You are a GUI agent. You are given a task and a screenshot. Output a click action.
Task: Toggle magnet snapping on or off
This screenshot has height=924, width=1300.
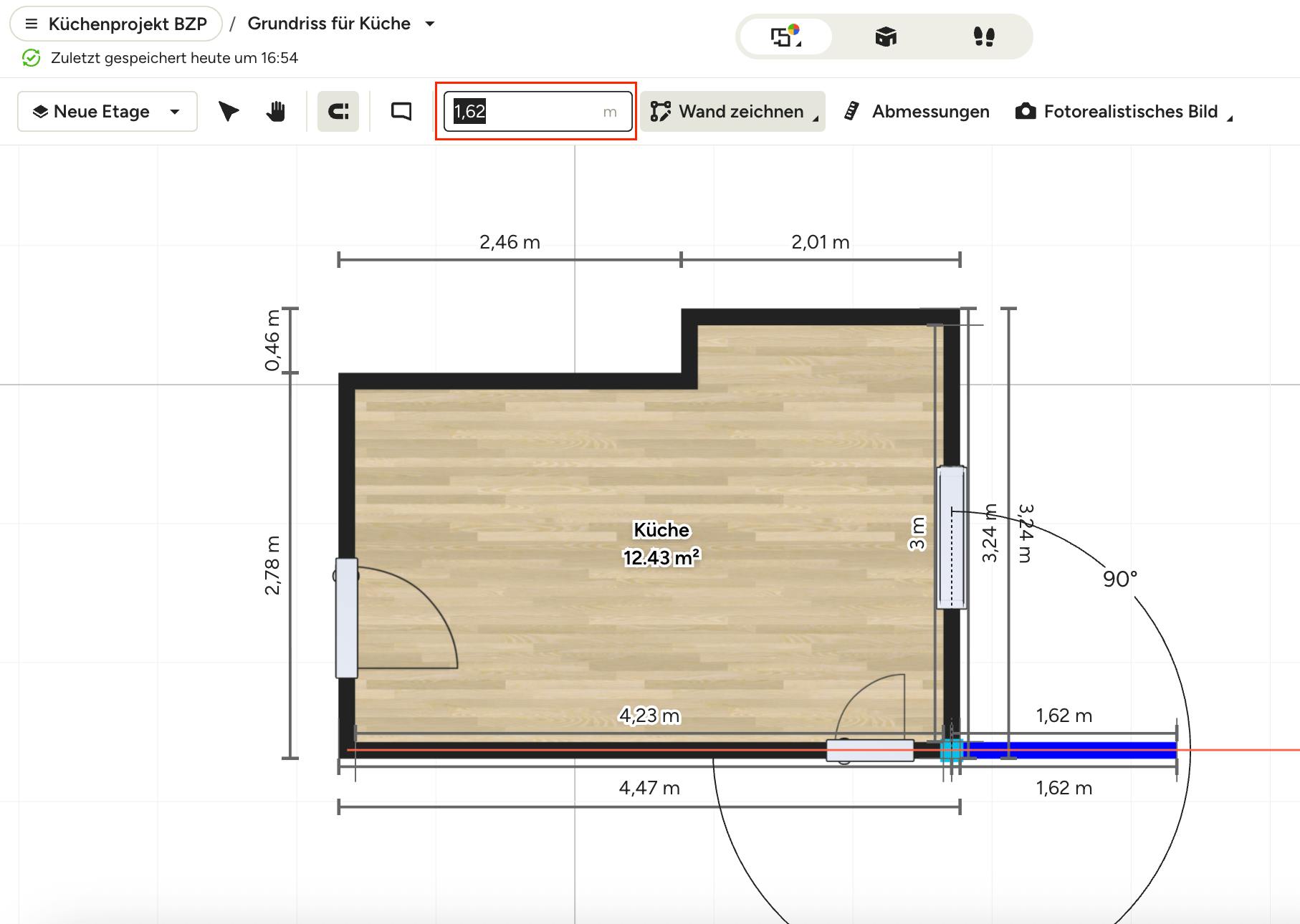tap(338, 112)
